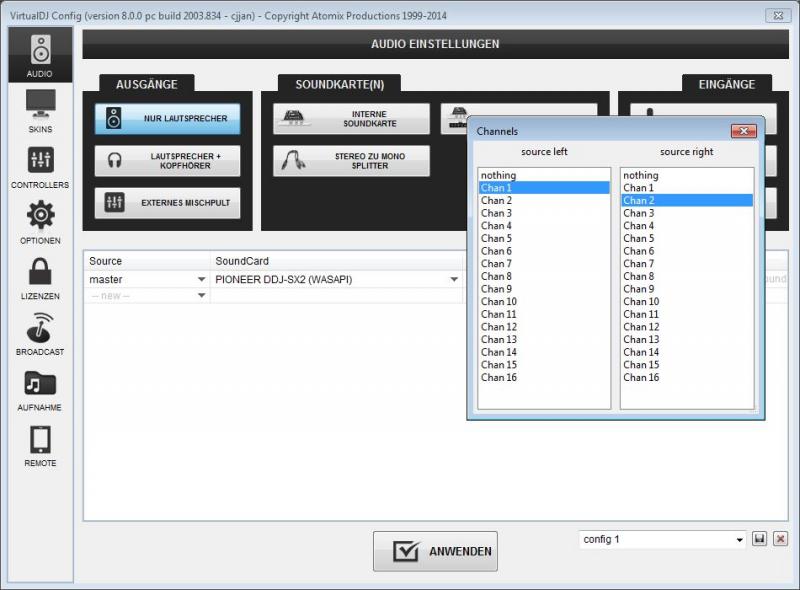Select Chan 16 in source right list
Image resolution: width=800 pixels, height=590 pixels.
point(687,377)
